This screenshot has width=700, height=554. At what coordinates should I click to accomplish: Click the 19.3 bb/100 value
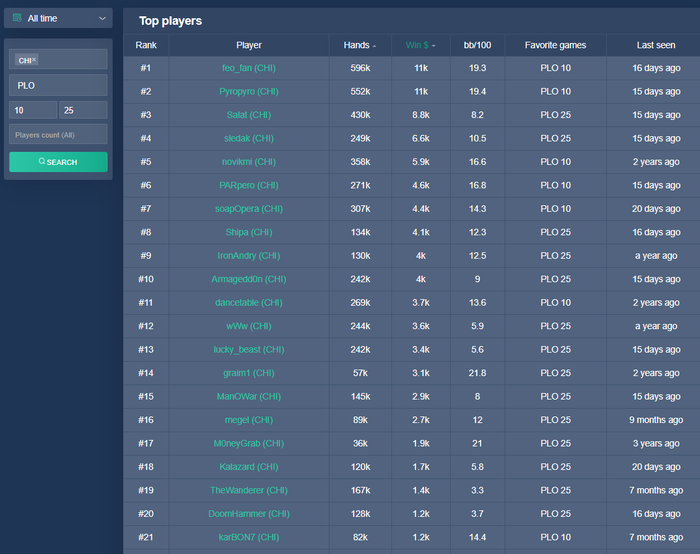click(x=477, y=68)
